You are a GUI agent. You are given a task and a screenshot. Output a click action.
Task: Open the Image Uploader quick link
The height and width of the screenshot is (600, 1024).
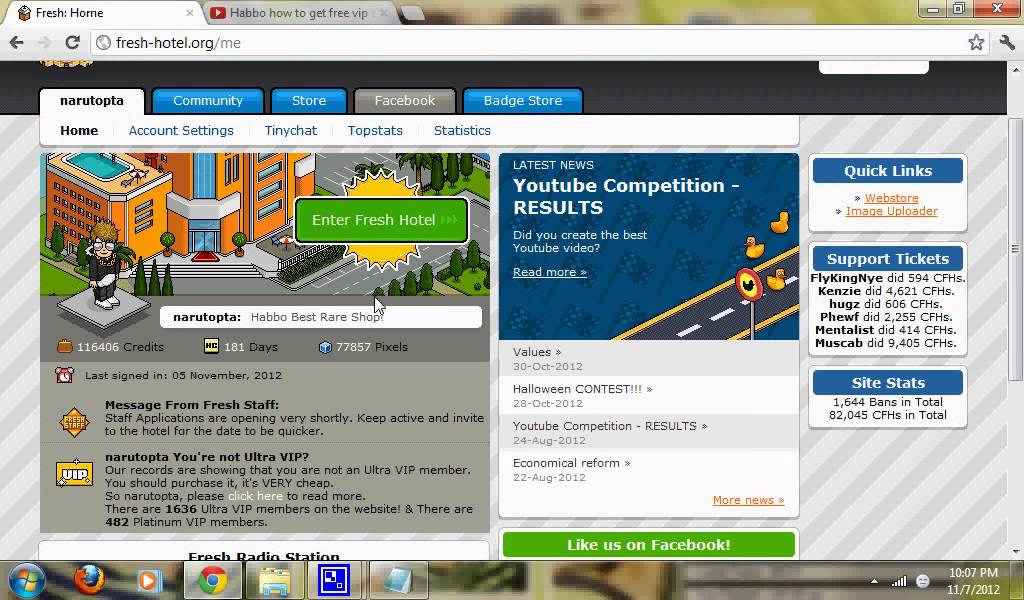point(891,211)
